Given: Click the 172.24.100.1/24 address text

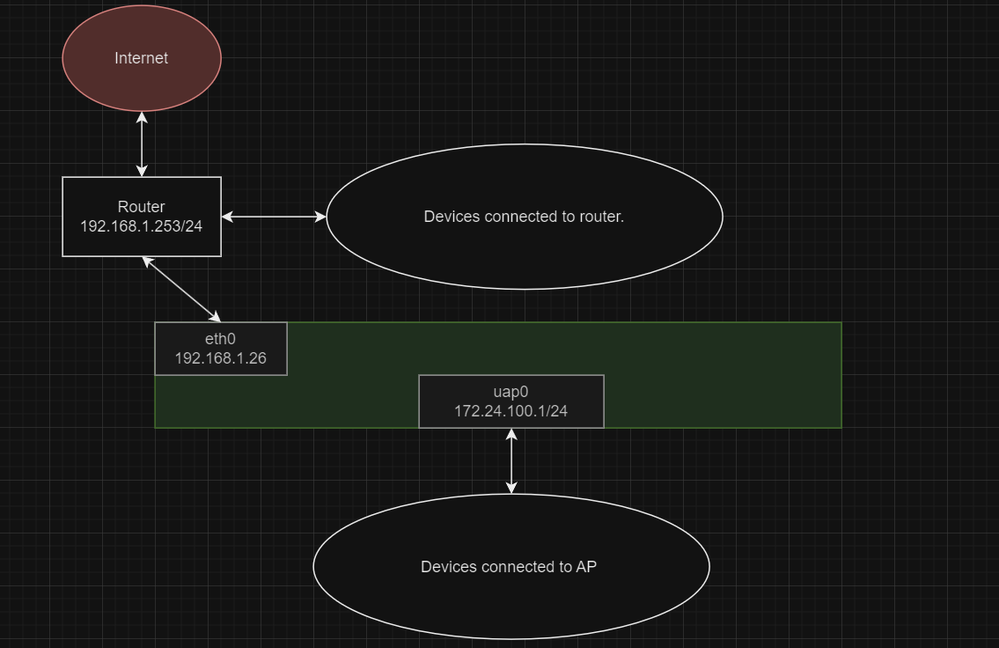Looking at the screenshot, I should (x=511, y=410).
